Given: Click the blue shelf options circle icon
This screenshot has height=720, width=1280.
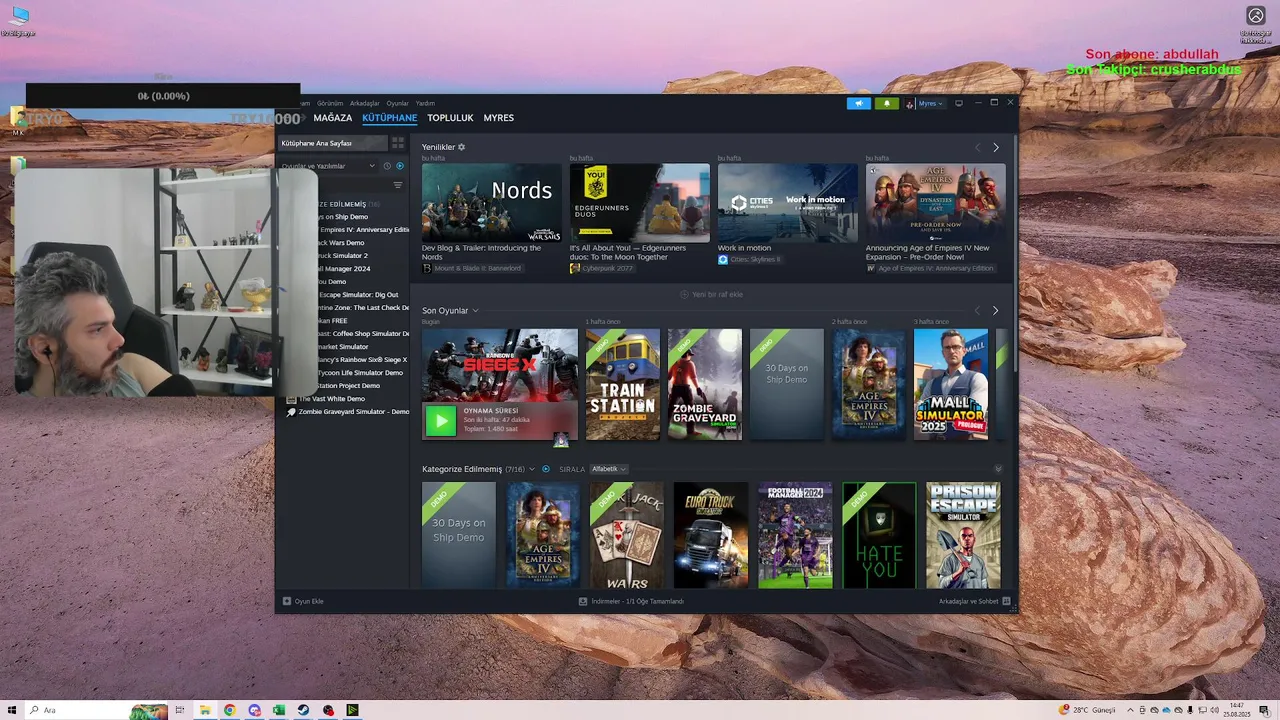Looking at the screenshot, I should [546, 469].
